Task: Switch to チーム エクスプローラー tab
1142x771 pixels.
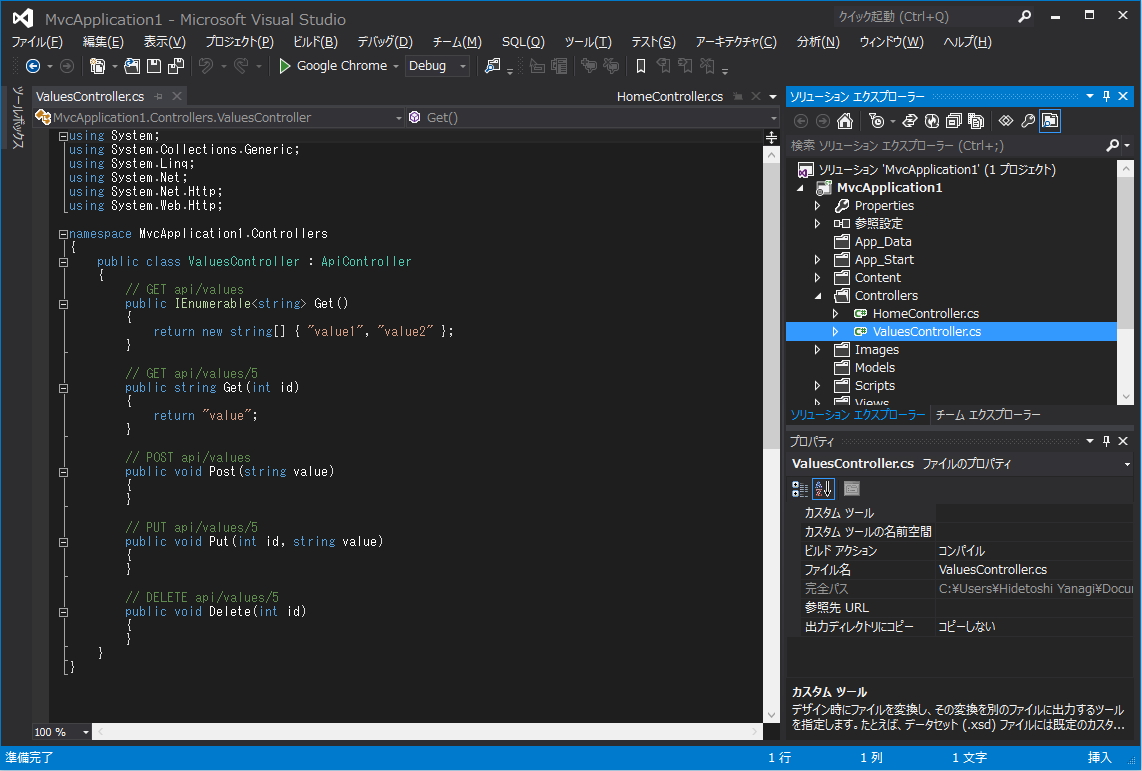Action: point(988,415)
